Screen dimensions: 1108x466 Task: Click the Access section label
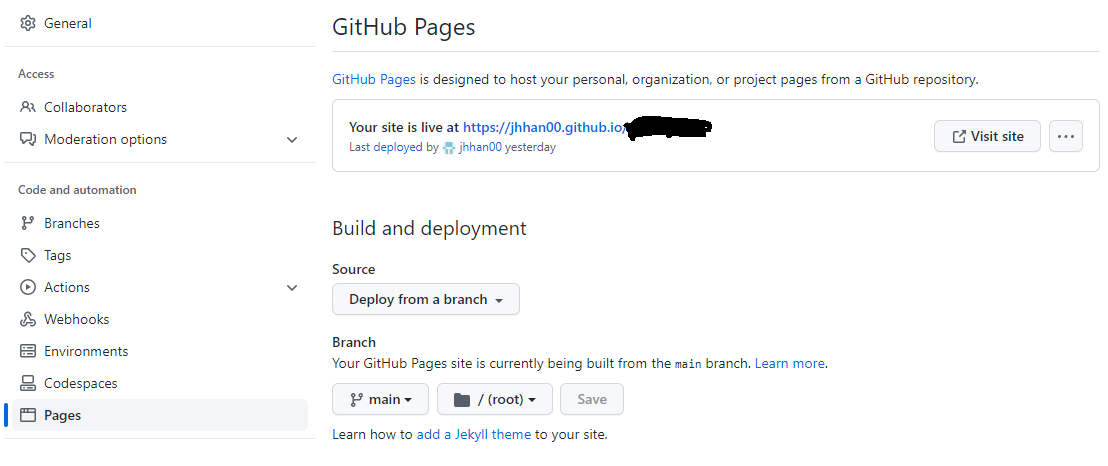[36, 74]
